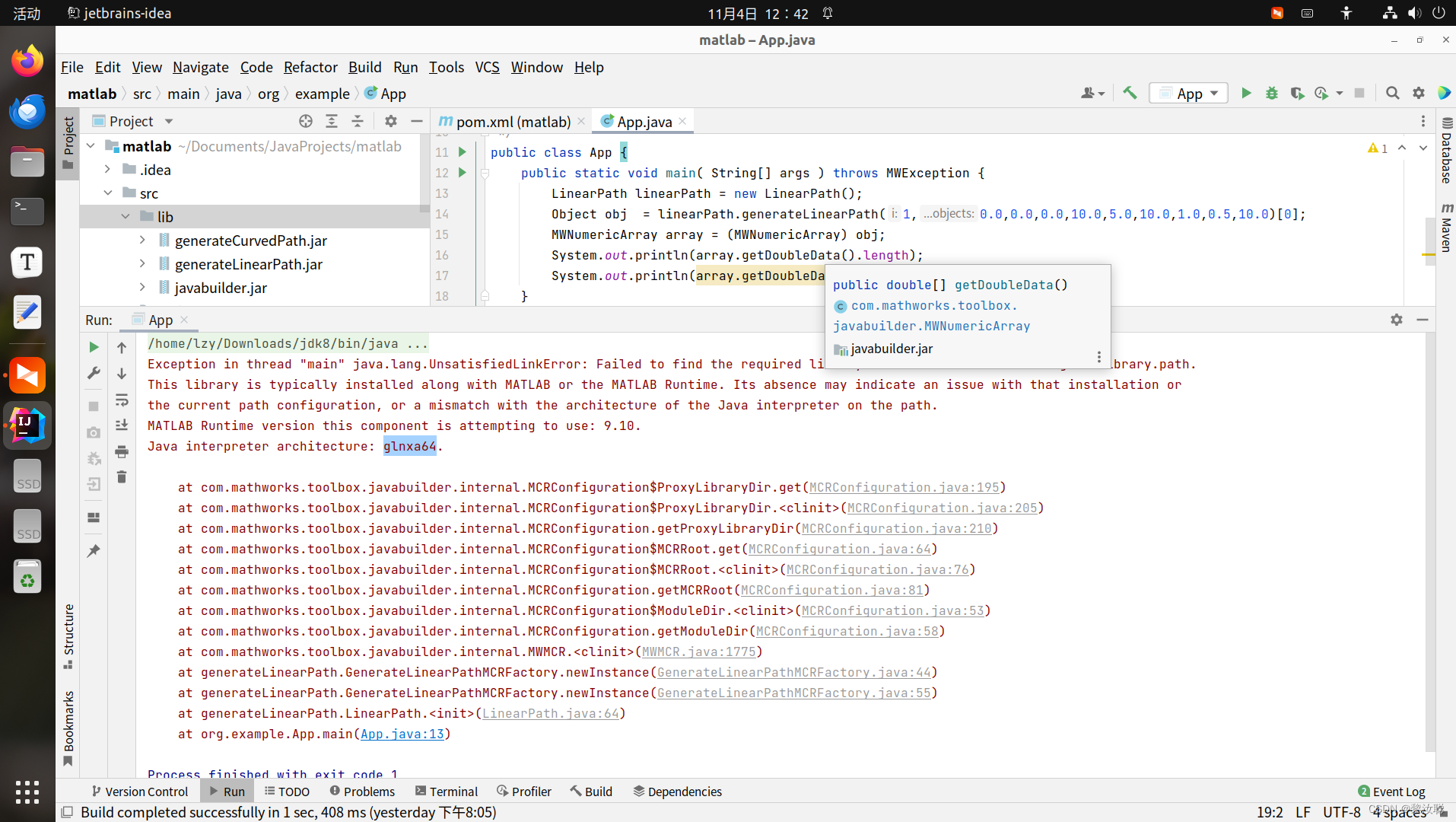This screenshot has width=1456, height=822.
Task: Change UTF-8 file encoding in status bar
Action: click(1341, 812)
